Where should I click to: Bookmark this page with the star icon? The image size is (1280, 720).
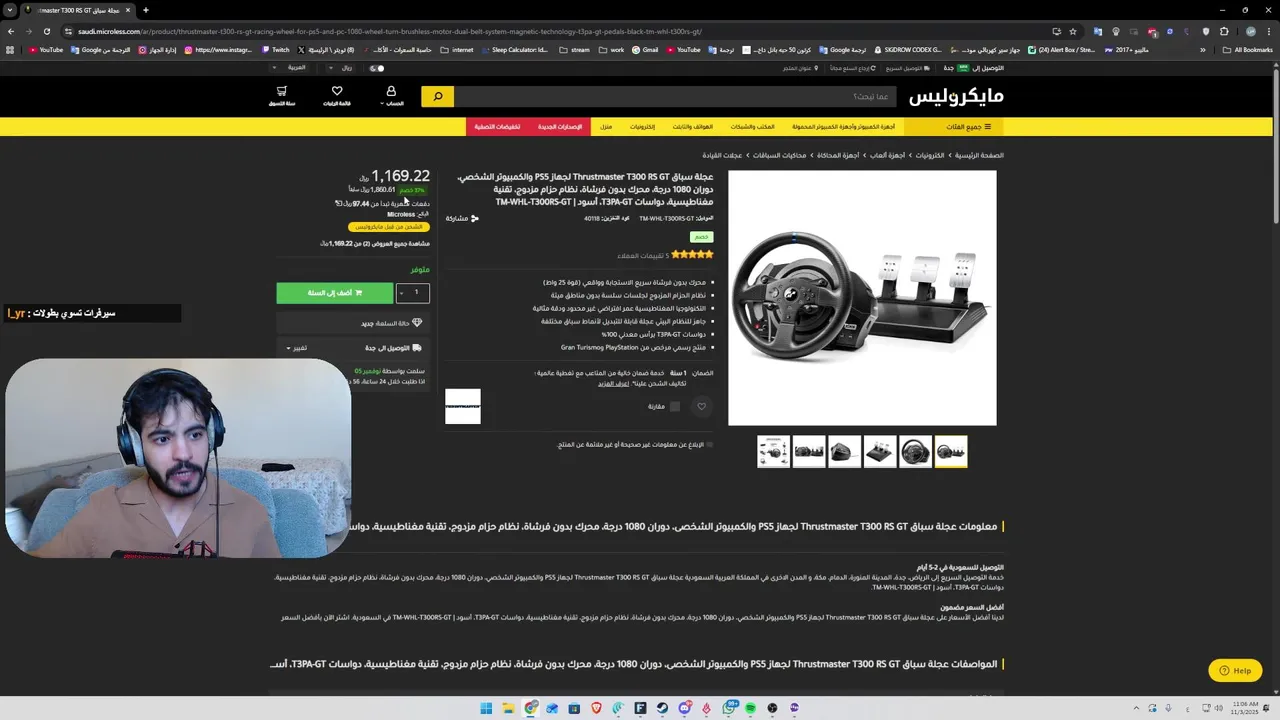[x=1073, y=31]
